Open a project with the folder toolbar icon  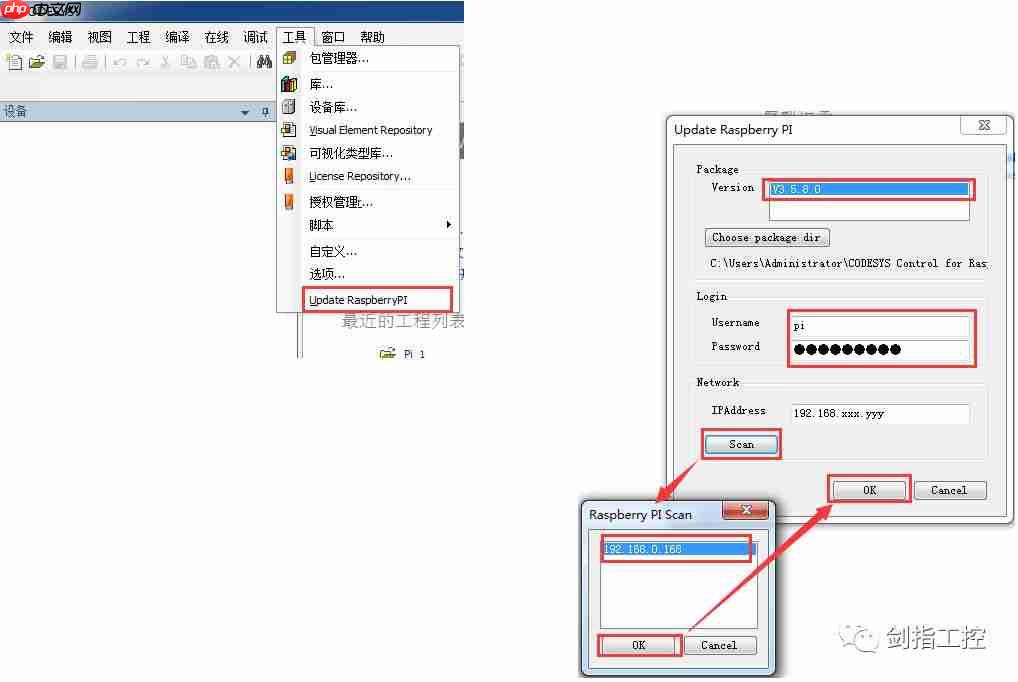36,62
